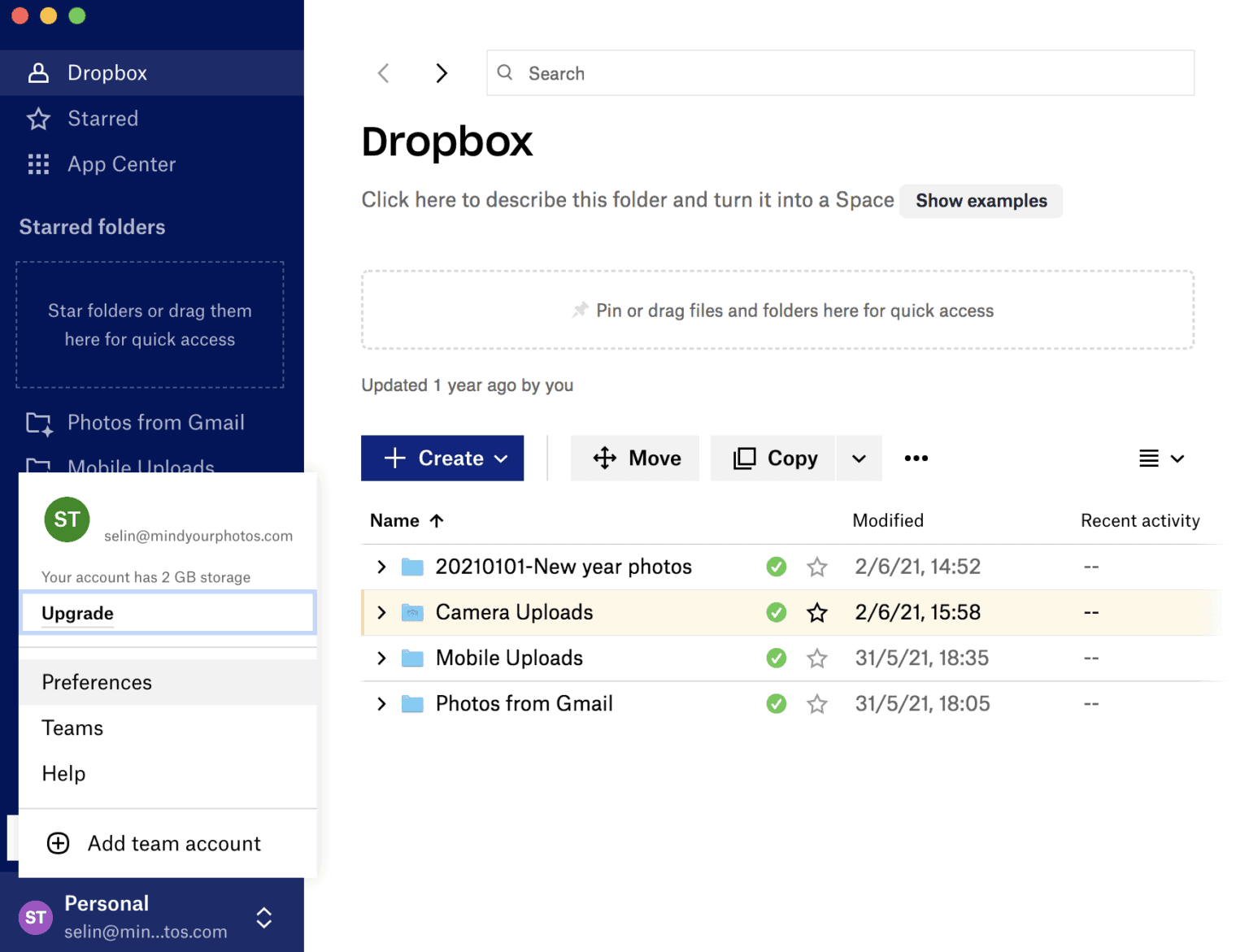Open the Copy options dropdown arrow
Screen dimensions: 1249x952
coord(860,458)
